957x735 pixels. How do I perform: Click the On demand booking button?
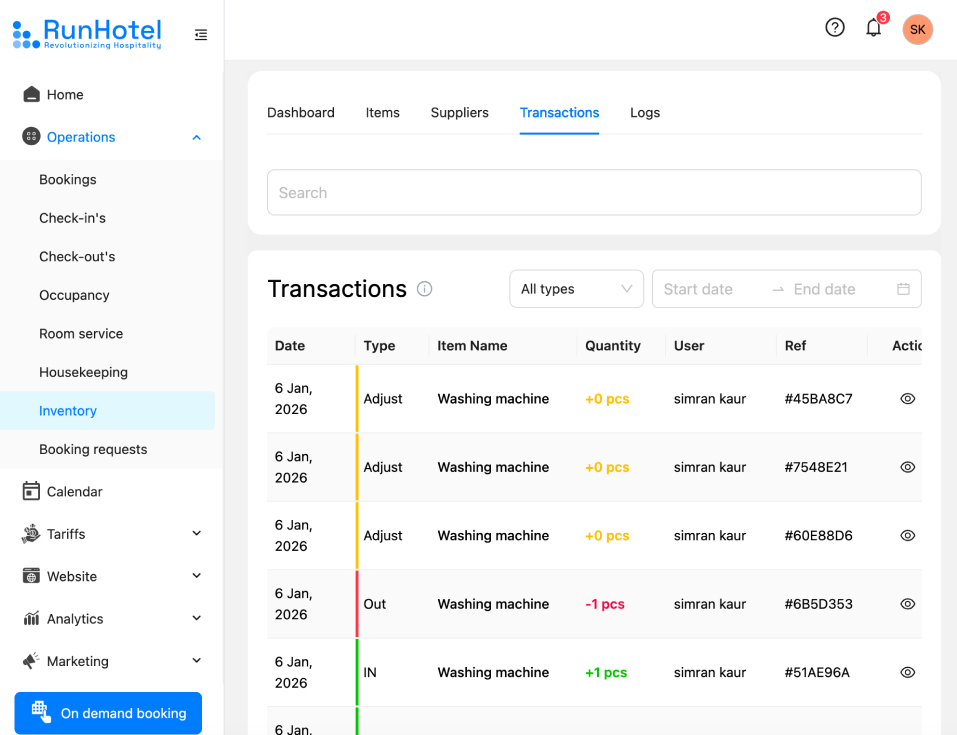pos(108,713)
